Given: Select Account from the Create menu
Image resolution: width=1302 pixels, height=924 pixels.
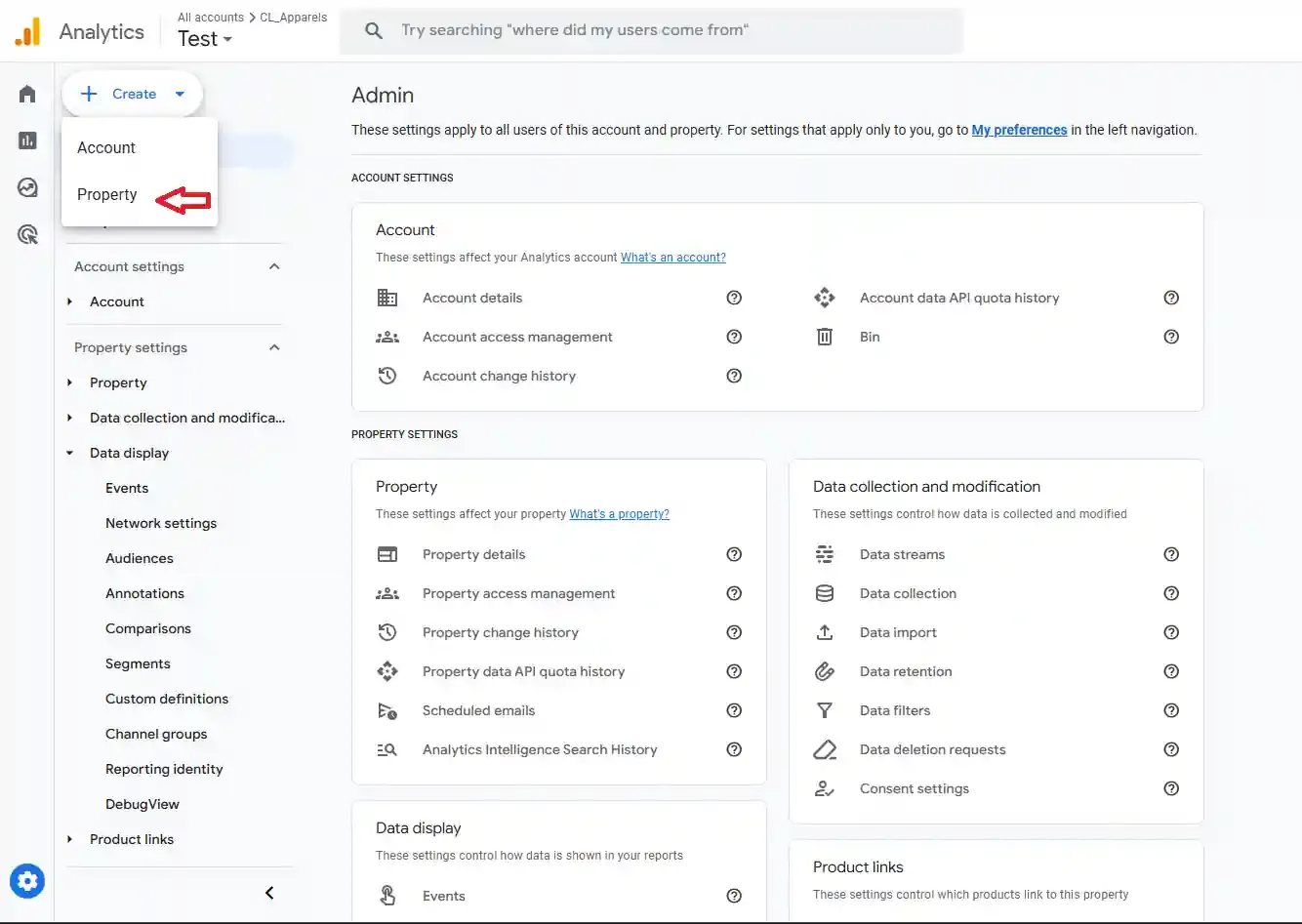Looking at the screenshot, I should click(140, 147).
